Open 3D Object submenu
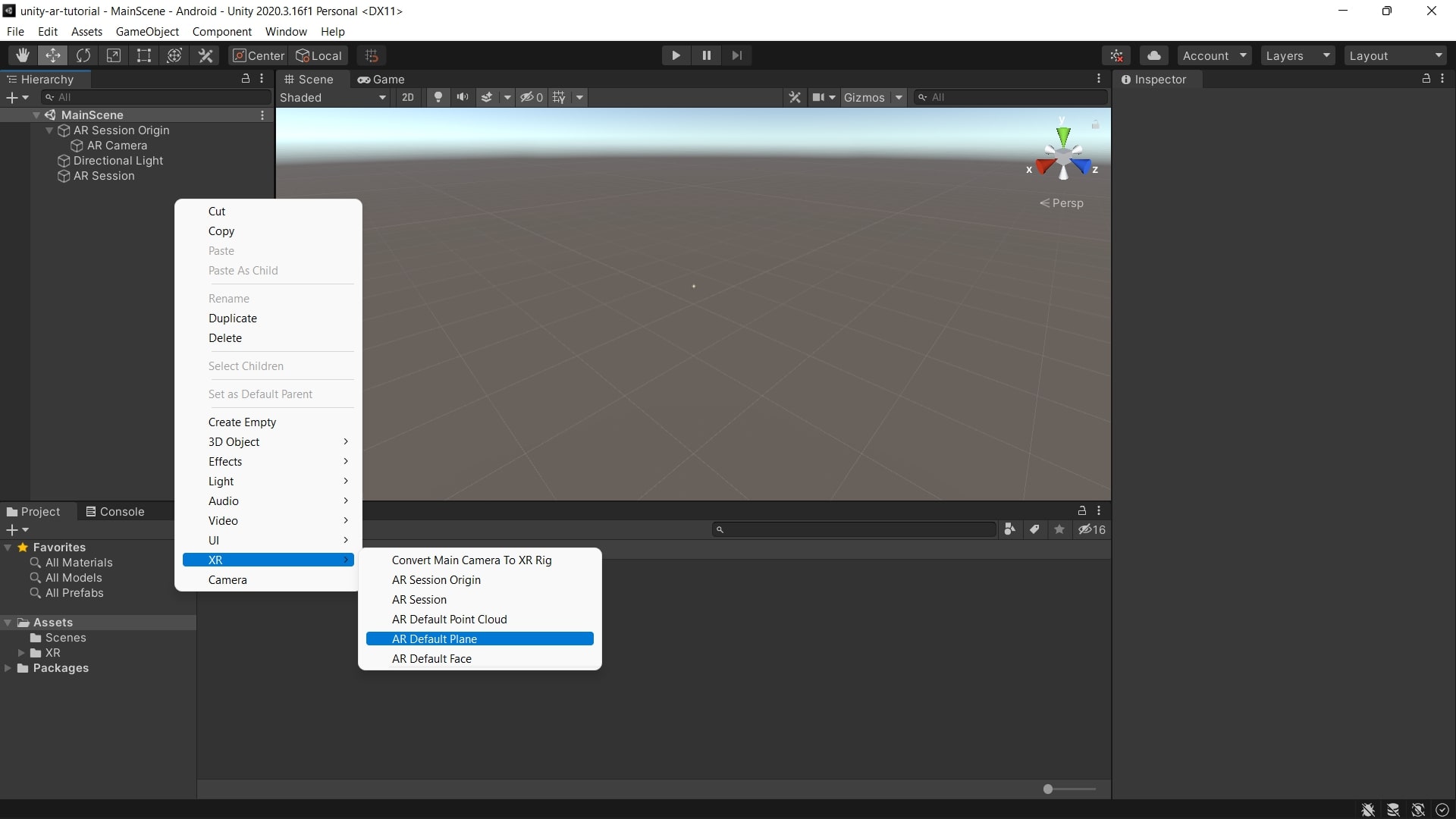Screen dimensions: 1456x819 [x=268, y=442]
